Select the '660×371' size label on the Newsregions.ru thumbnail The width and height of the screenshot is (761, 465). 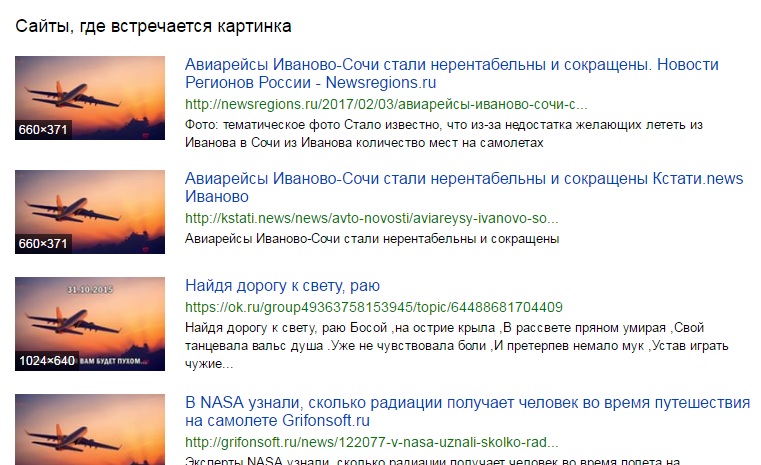coord(43,130)
